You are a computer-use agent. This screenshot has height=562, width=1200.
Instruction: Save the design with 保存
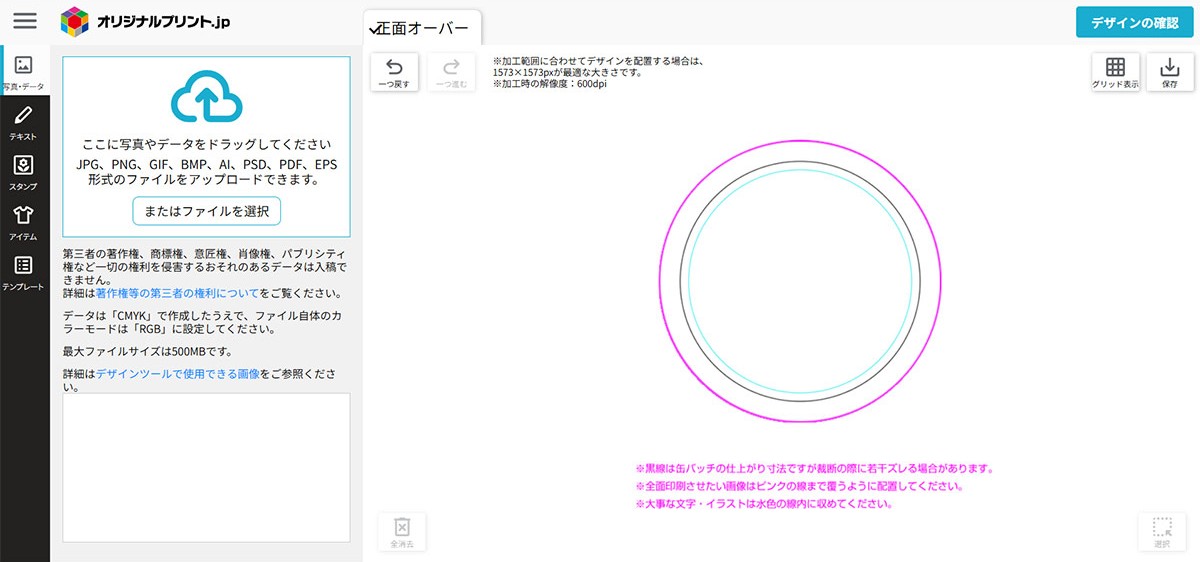(1169, 73)
